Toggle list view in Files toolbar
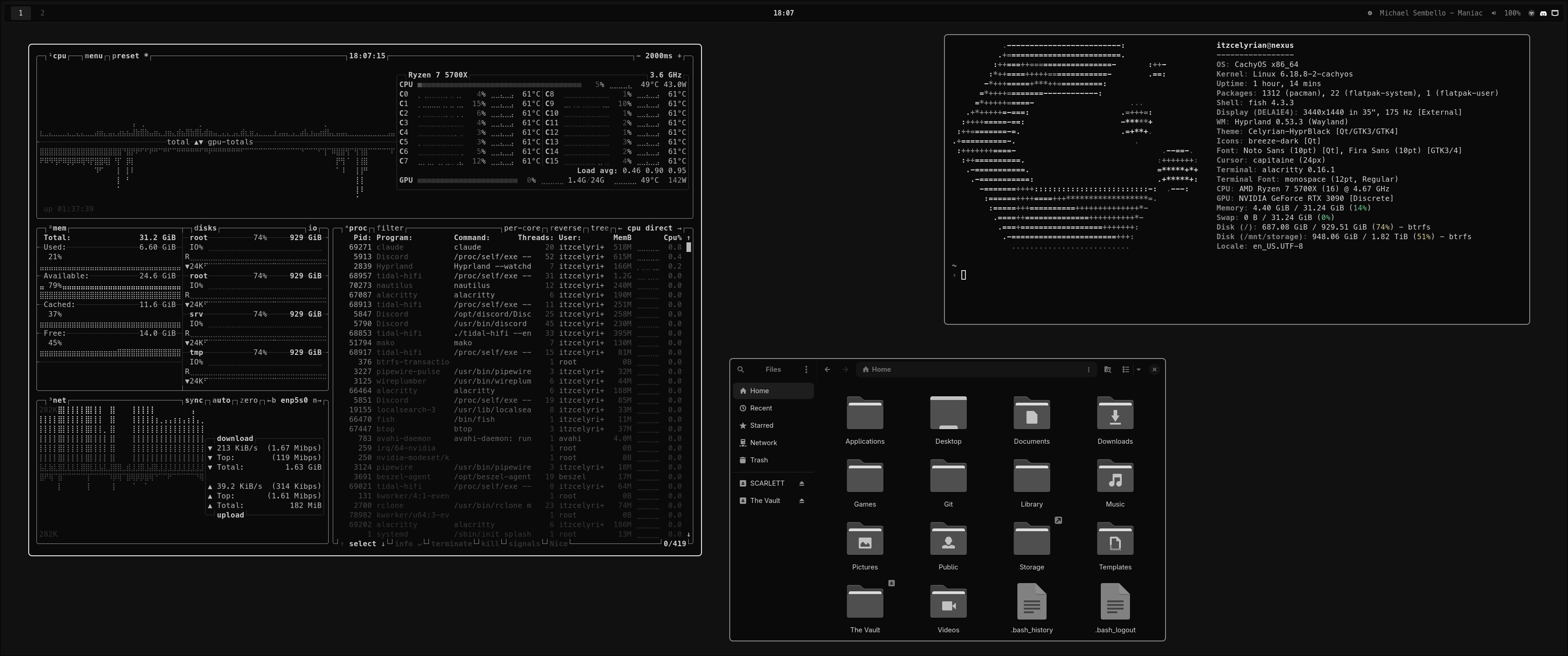The width and height of the screenshot is (1568, 656). 1125,369
